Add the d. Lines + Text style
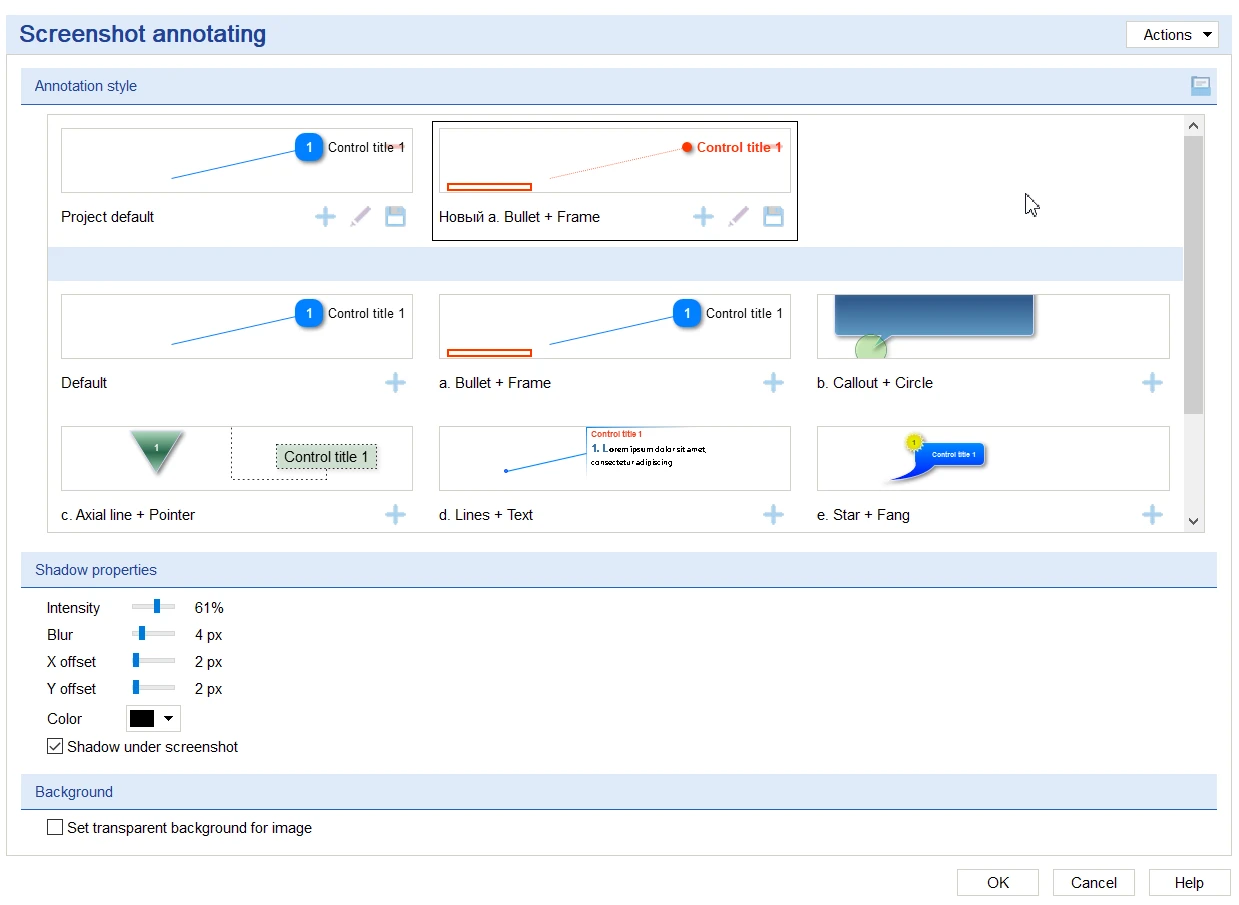1239x905 pixels. [x=773, y=514]
